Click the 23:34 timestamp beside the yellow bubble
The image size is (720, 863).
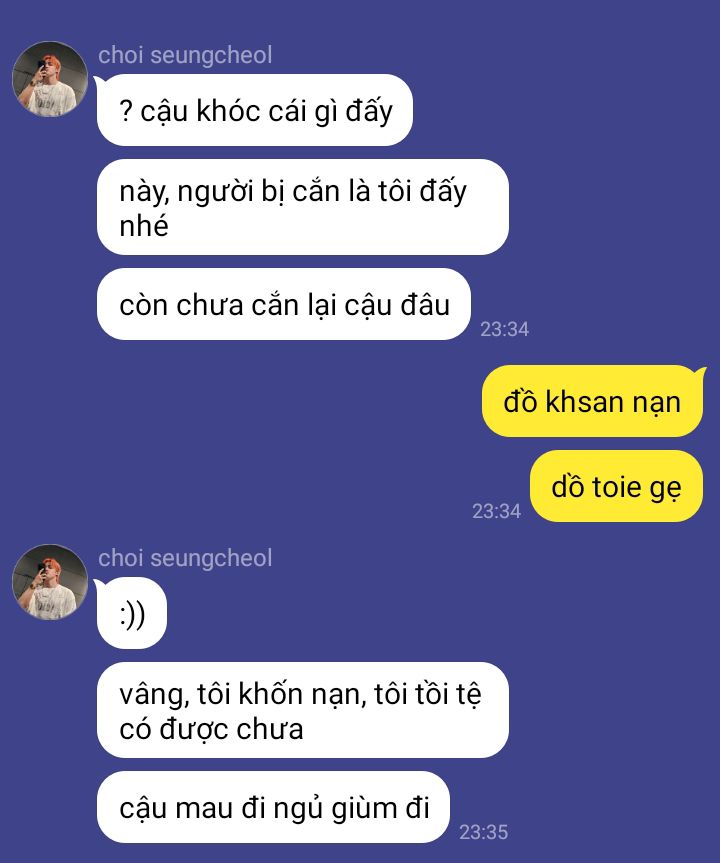[x=496, y=511]
